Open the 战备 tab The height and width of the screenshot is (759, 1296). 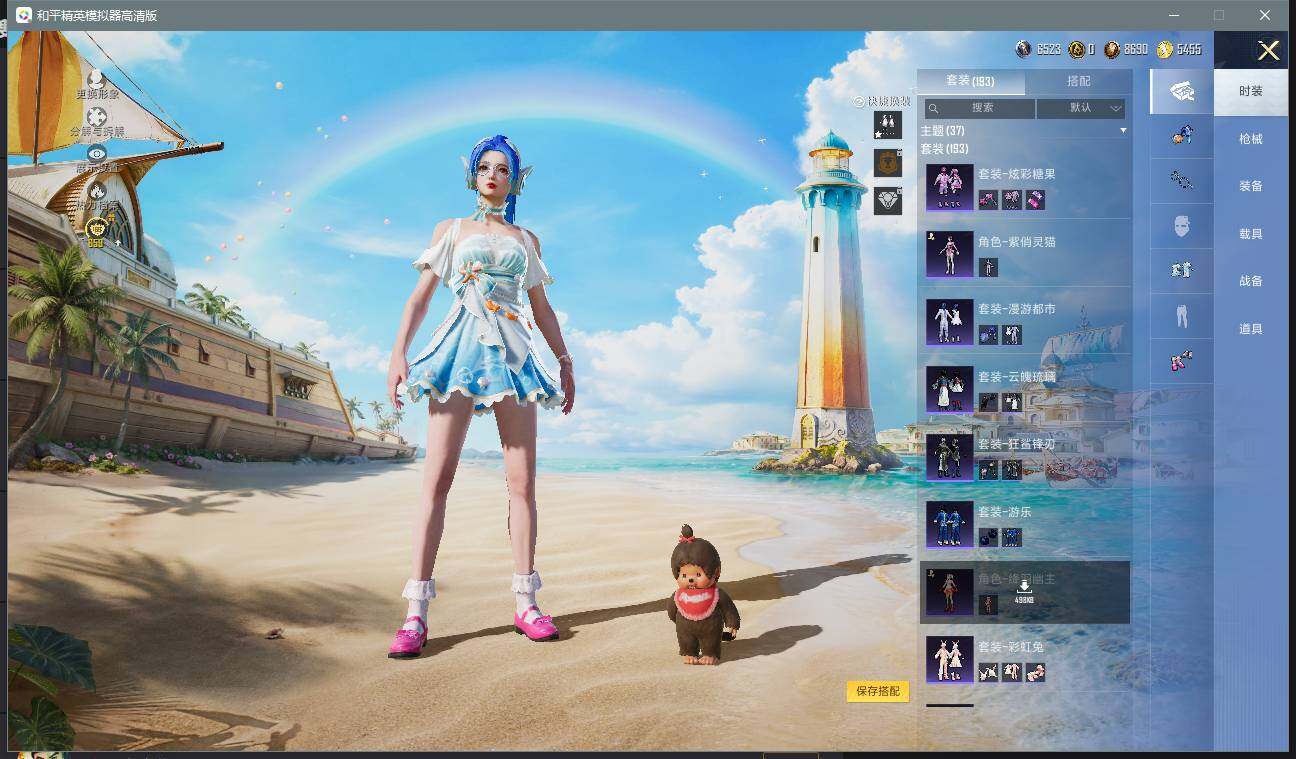(x=1251, y=281)
